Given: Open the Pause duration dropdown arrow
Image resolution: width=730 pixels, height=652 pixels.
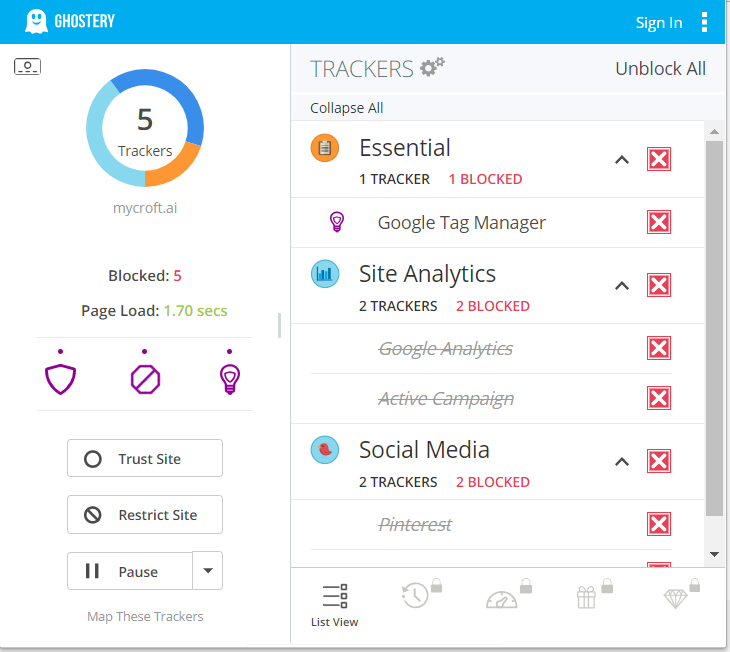Looking at the screenshot, I should (x=208, y=571).
